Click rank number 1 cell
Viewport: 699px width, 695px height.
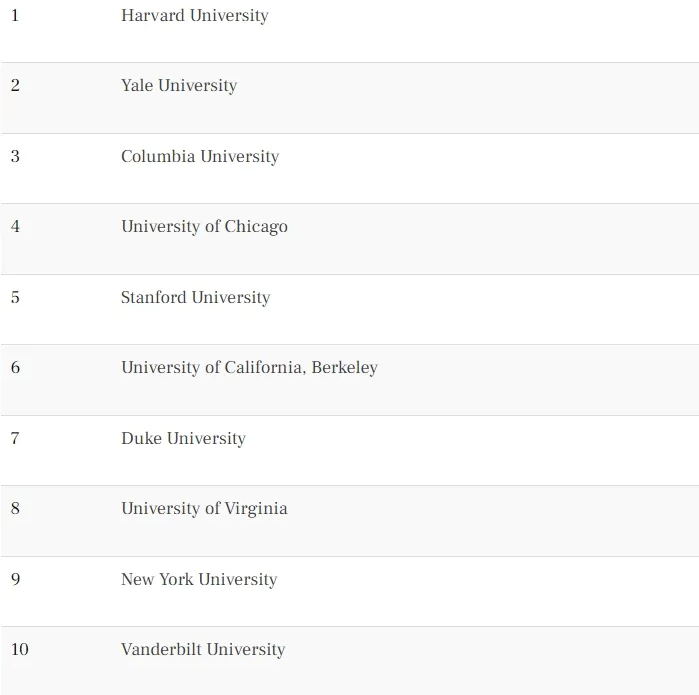point(15,16)
